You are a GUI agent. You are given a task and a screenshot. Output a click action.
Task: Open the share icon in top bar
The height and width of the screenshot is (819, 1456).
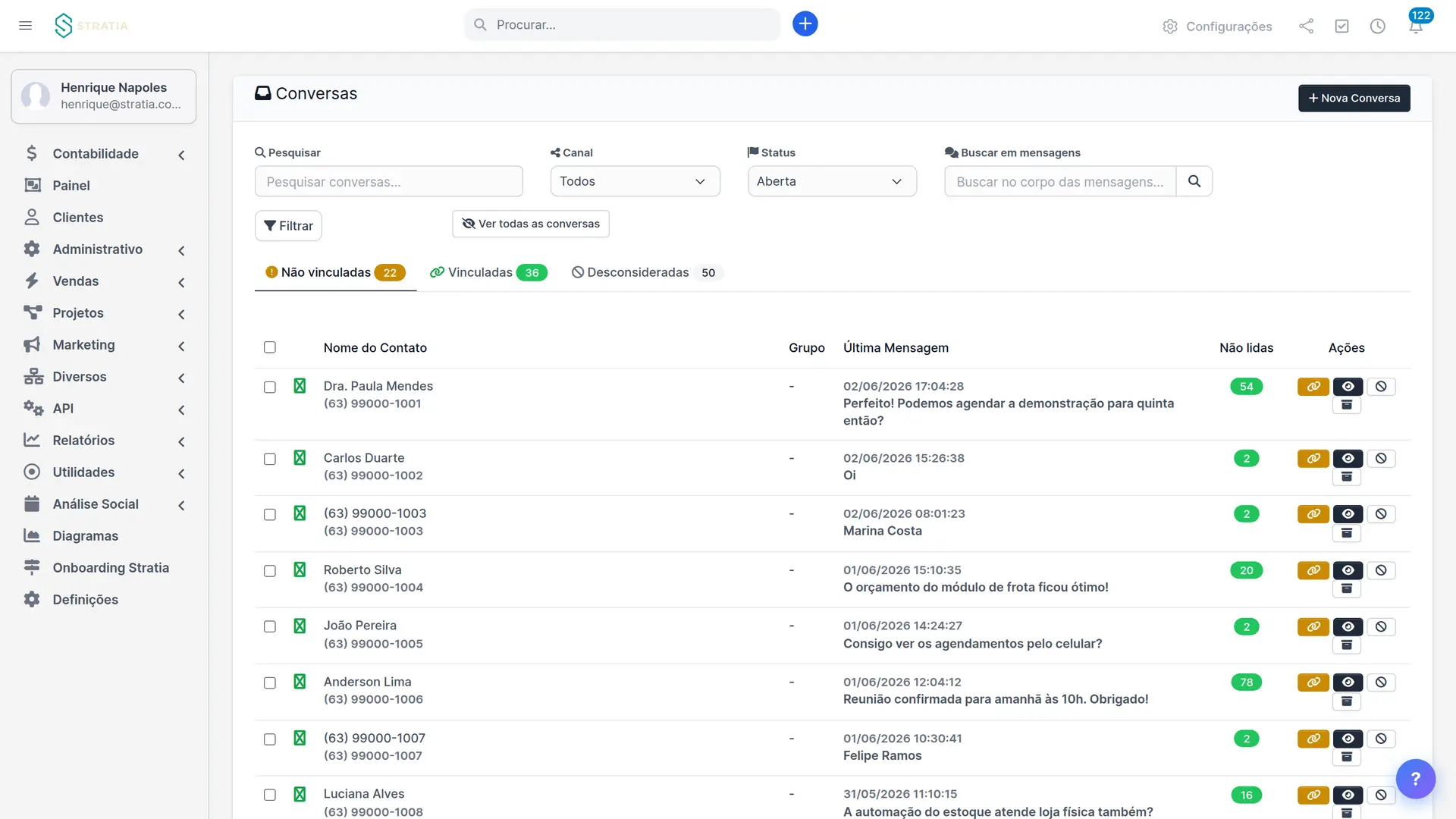(1306, 27)
